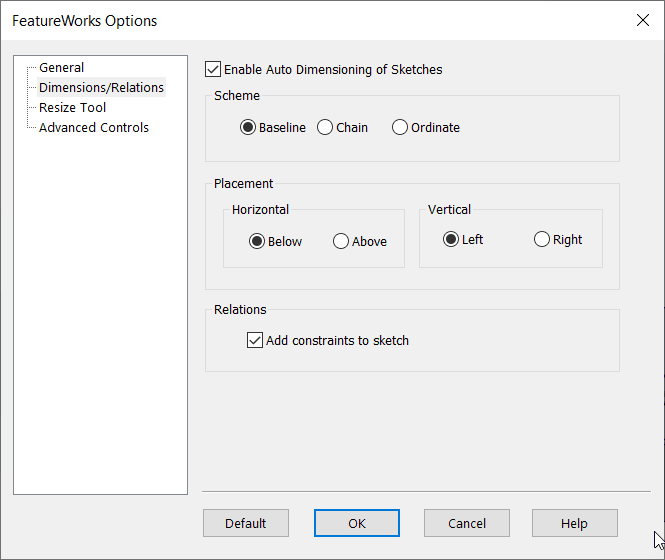
Task: Open Help for FeatureWorks options
Action: [575, 523]
